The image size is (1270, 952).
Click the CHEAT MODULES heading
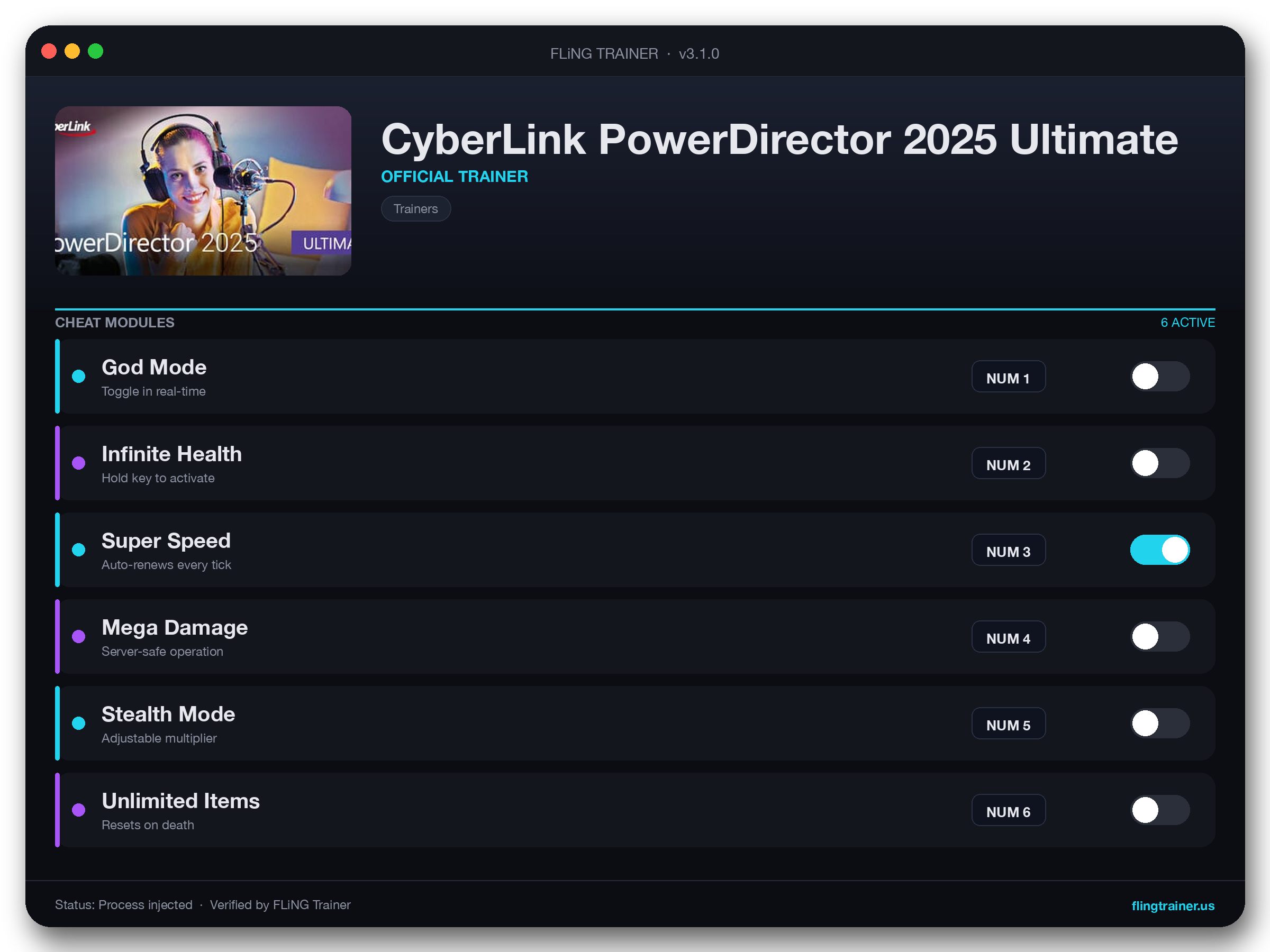pos(115,323)
